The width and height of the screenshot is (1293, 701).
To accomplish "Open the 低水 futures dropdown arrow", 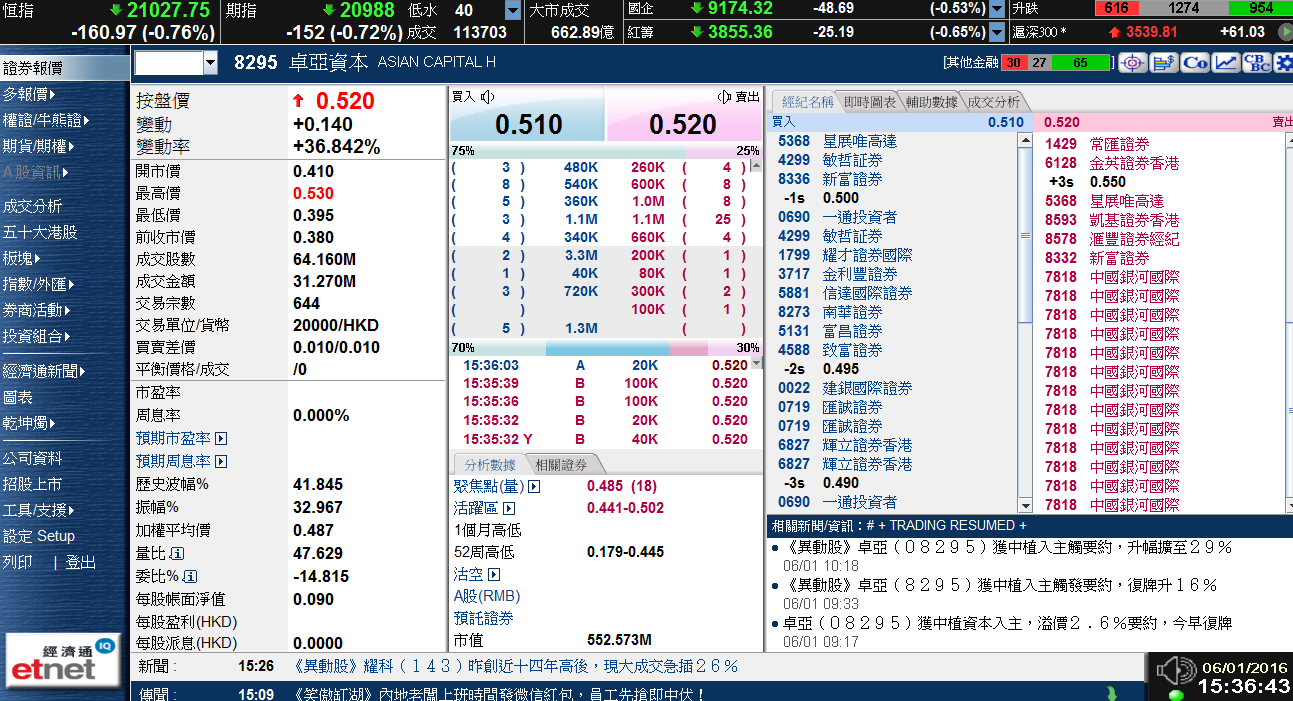I will [x=513, y=11].
